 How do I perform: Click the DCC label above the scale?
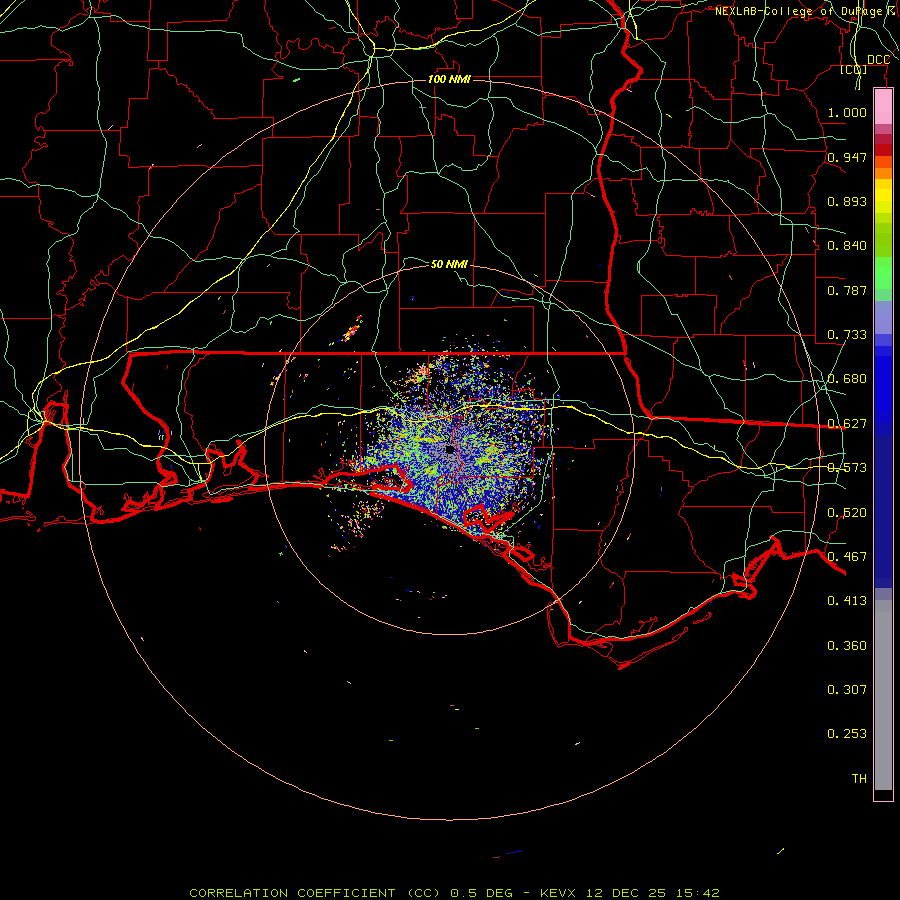point(878,60)
